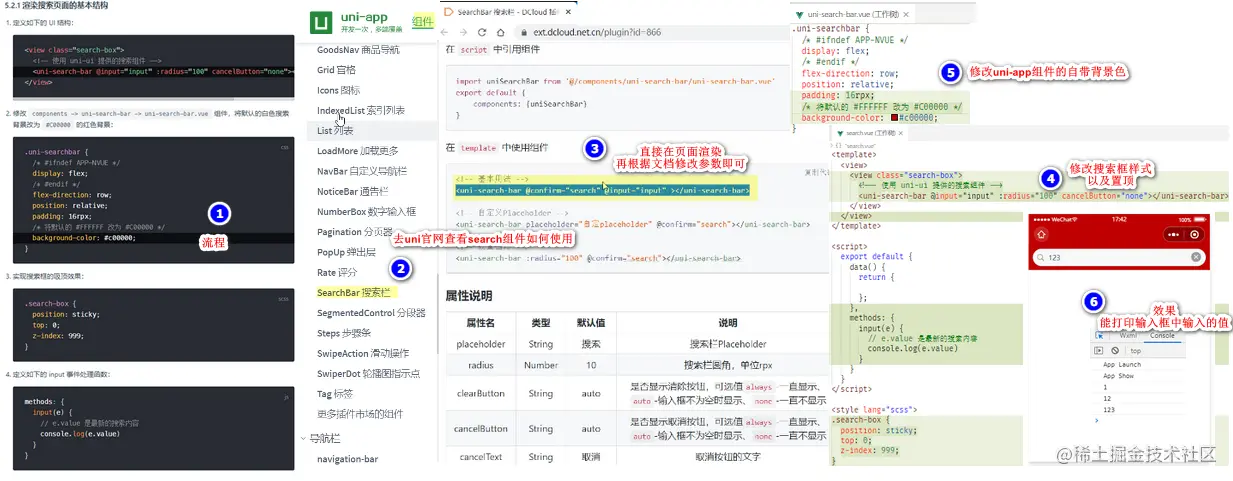Select the App Launch console log row

point(1122,365)
